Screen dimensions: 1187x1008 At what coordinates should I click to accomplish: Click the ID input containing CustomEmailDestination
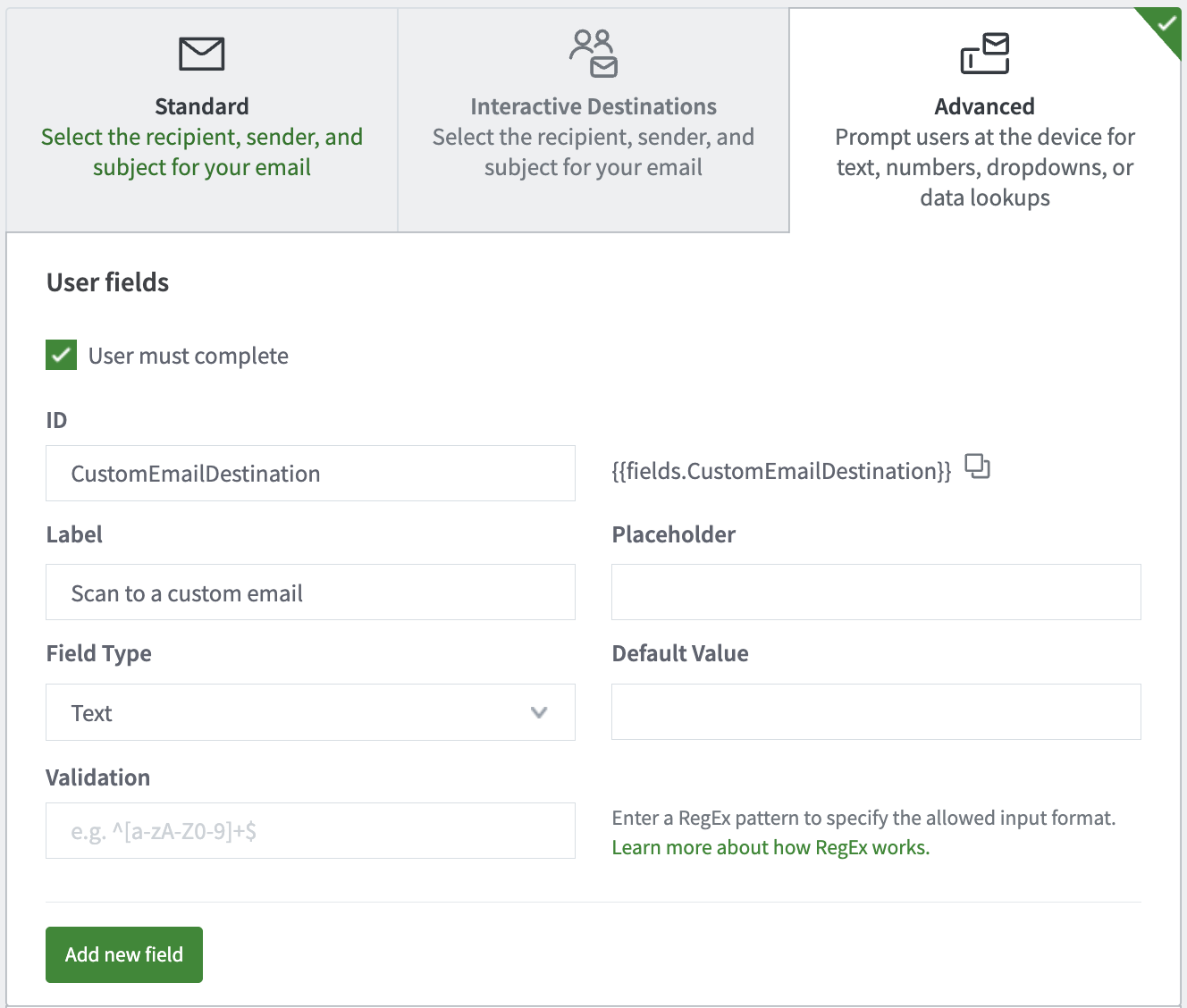(x=310, y=474)
